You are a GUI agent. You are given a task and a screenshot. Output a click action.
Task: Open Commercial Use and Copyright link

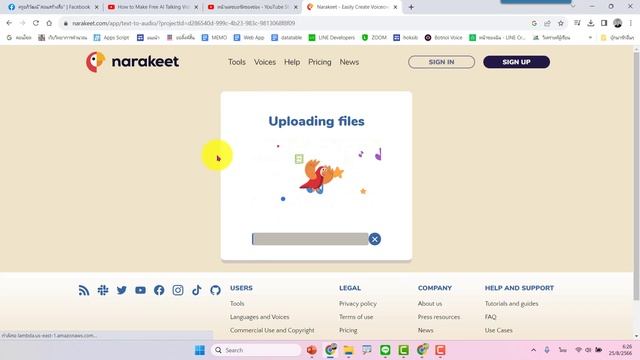(272, 330)
